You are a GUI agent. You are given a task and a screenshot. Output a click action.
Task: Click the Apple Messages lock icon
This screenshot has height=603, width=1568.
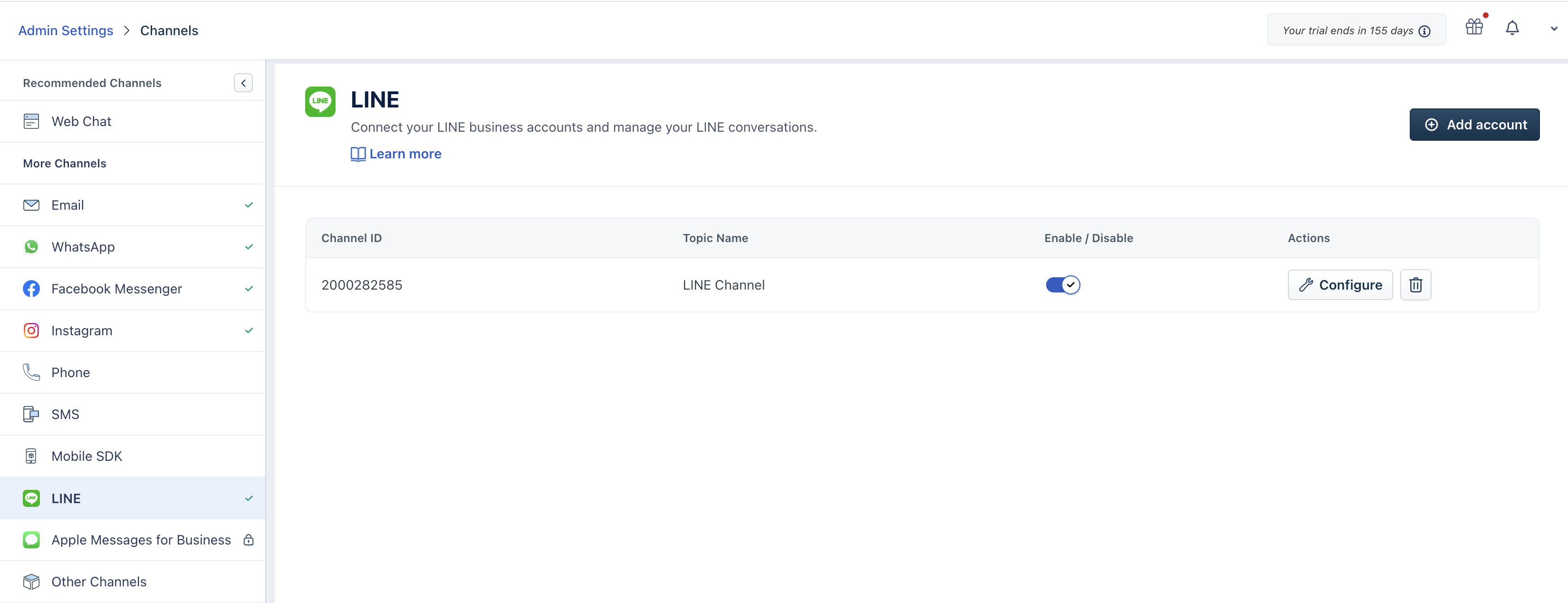click(249, 540)
